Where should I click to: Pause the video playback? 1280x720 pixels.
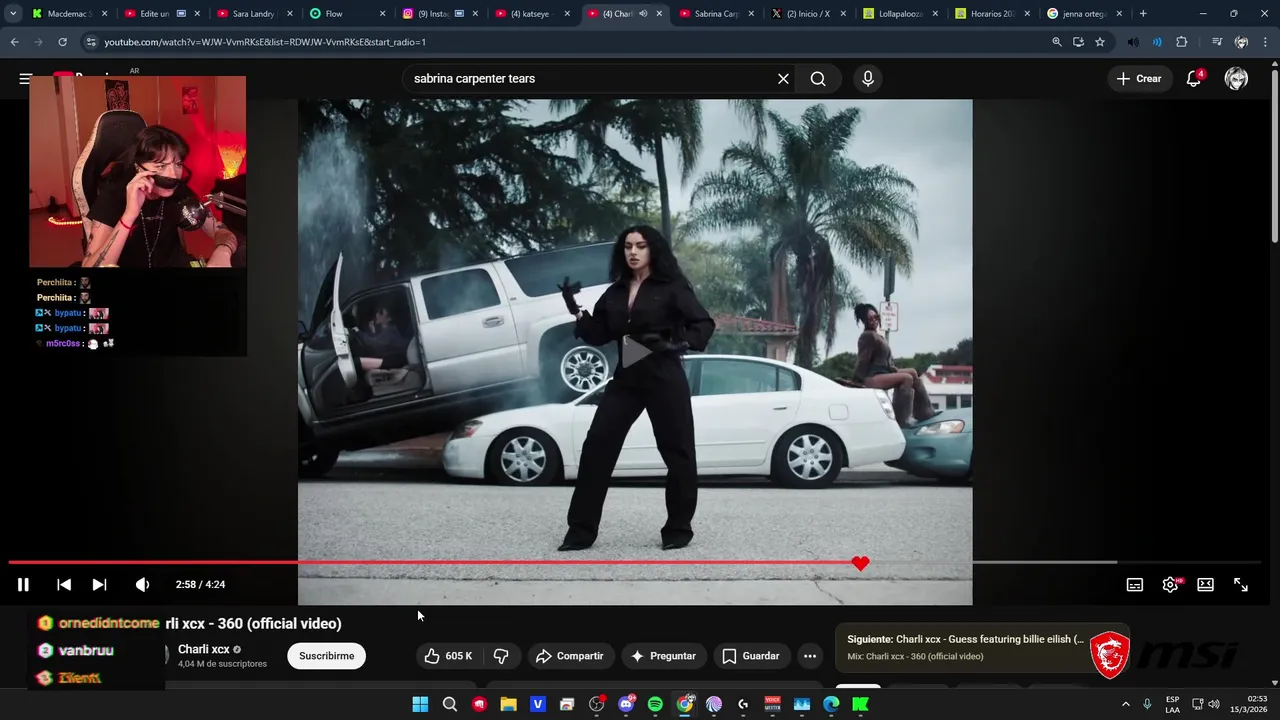point(23,585)
